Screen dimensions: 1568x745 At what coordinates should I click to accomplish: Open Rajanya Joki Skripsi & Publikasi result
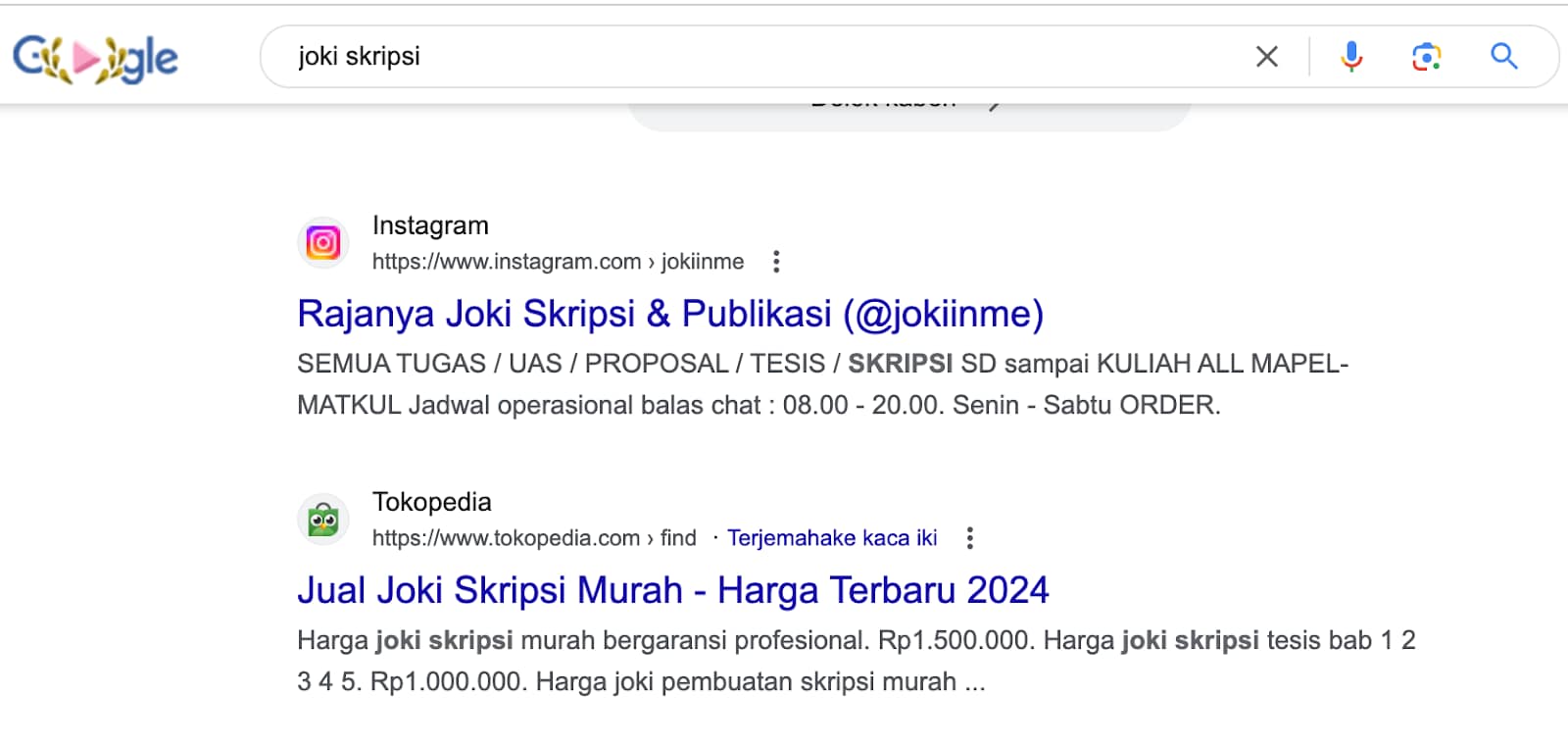pyautogui.click(x=670, y=314)
